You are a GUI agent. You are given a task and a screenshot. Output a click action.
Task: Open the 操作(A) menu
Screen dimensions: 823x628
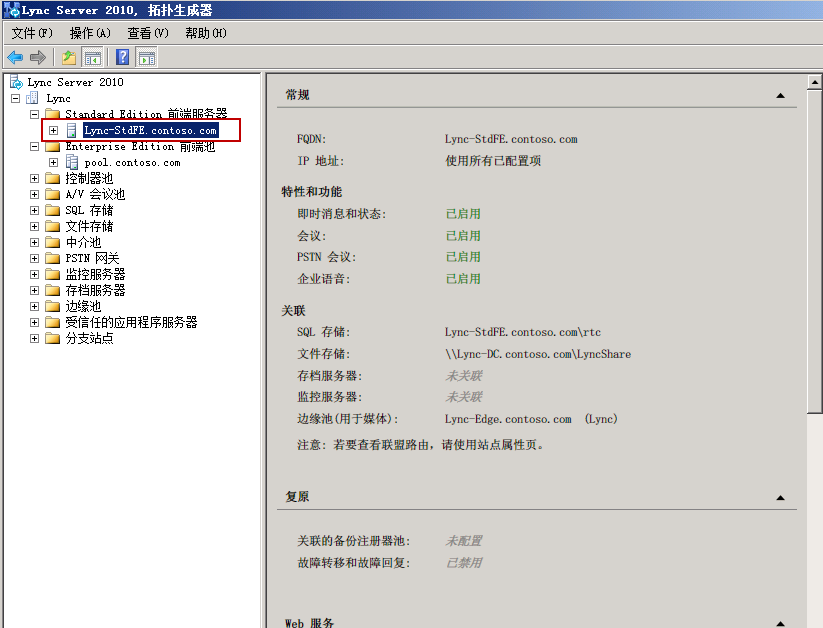[90, 33]
